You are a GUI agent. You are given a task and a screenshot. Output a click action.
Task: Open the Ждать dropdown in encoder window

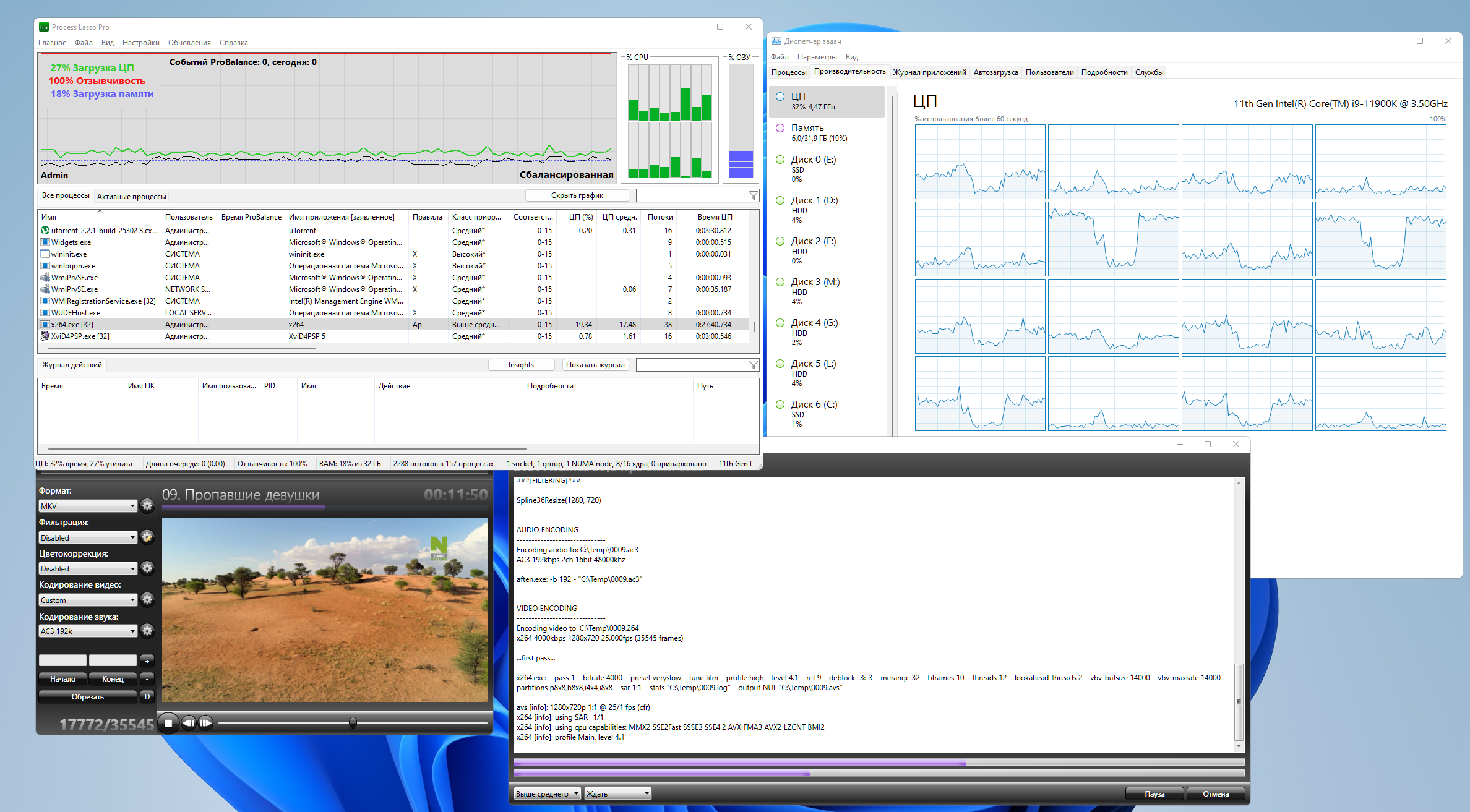point(617,793)
